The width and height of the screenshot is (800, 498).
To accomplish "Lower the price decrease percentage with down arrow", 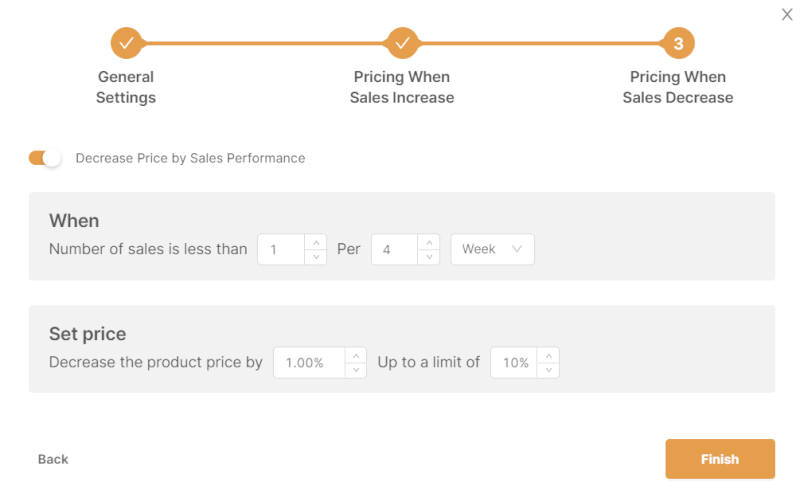I will coord(357,370).
